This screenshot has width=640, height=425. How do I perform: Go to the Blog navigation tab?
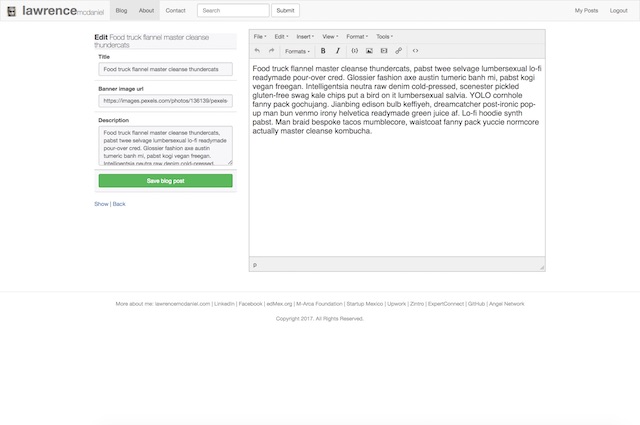point(121,11)
